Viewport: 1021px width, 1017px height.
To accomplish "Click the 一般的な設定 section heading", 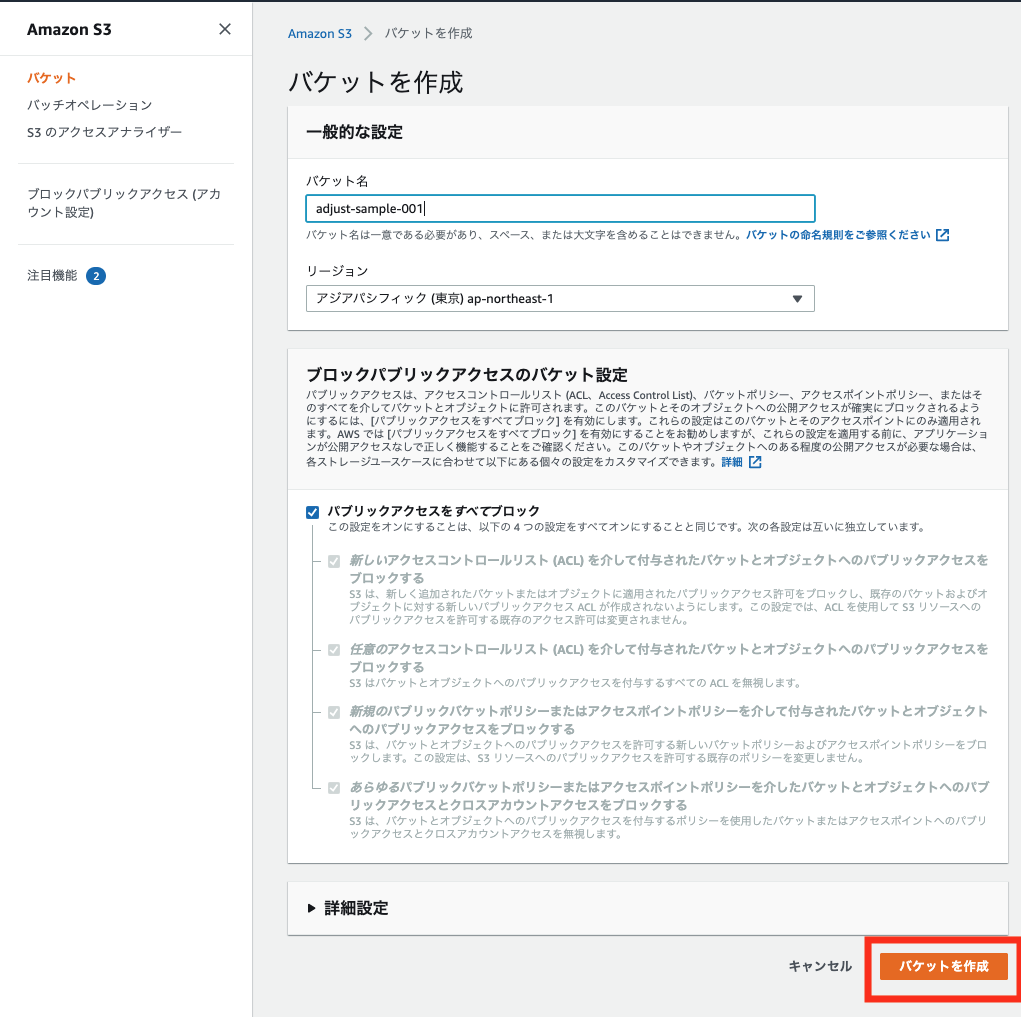I will tap(354, 132).
